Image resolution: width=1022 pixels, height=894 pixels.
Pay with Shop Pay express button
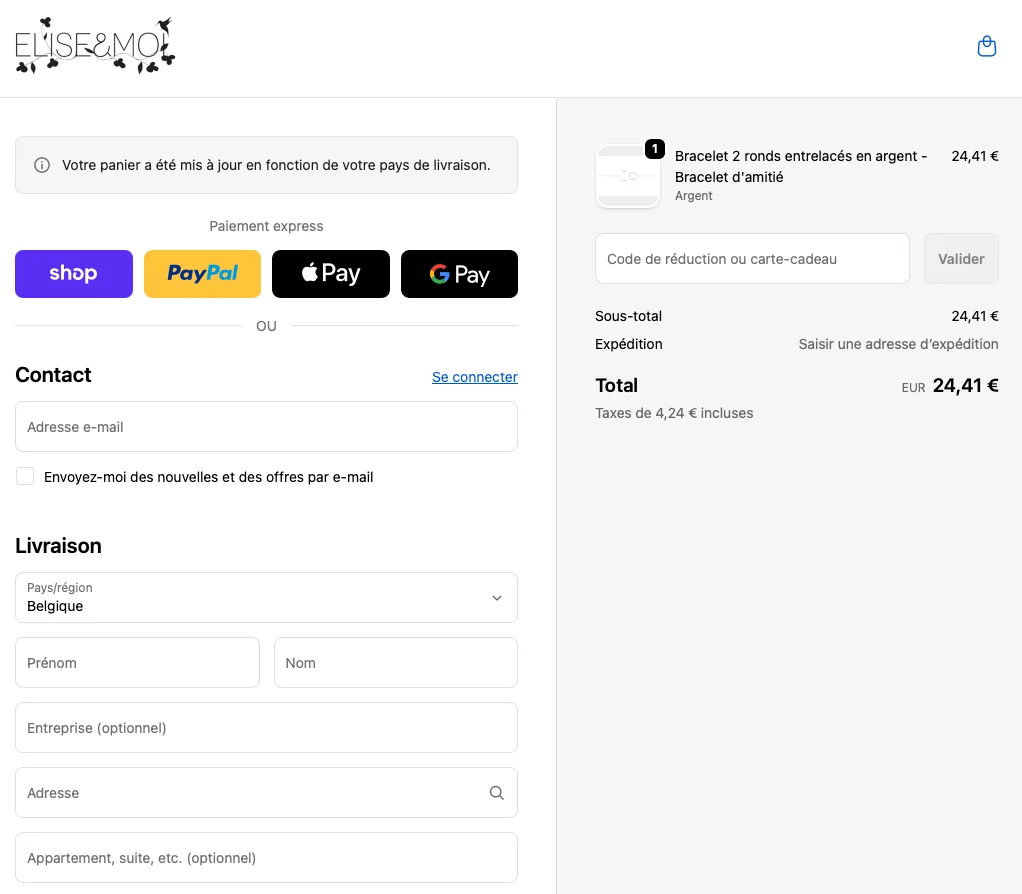(74, 274)
